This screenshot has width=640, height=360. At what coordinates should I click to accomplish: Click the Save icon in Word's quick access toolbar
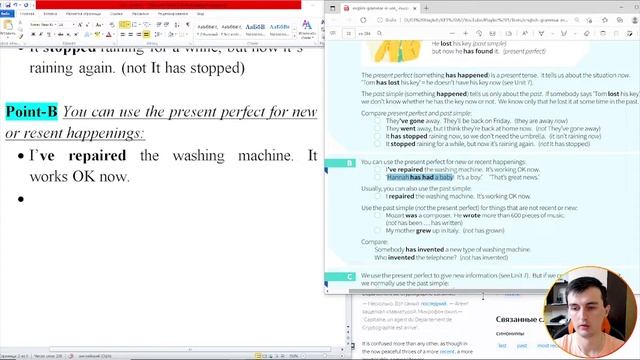pyautogui.click(x=8, y=5)
